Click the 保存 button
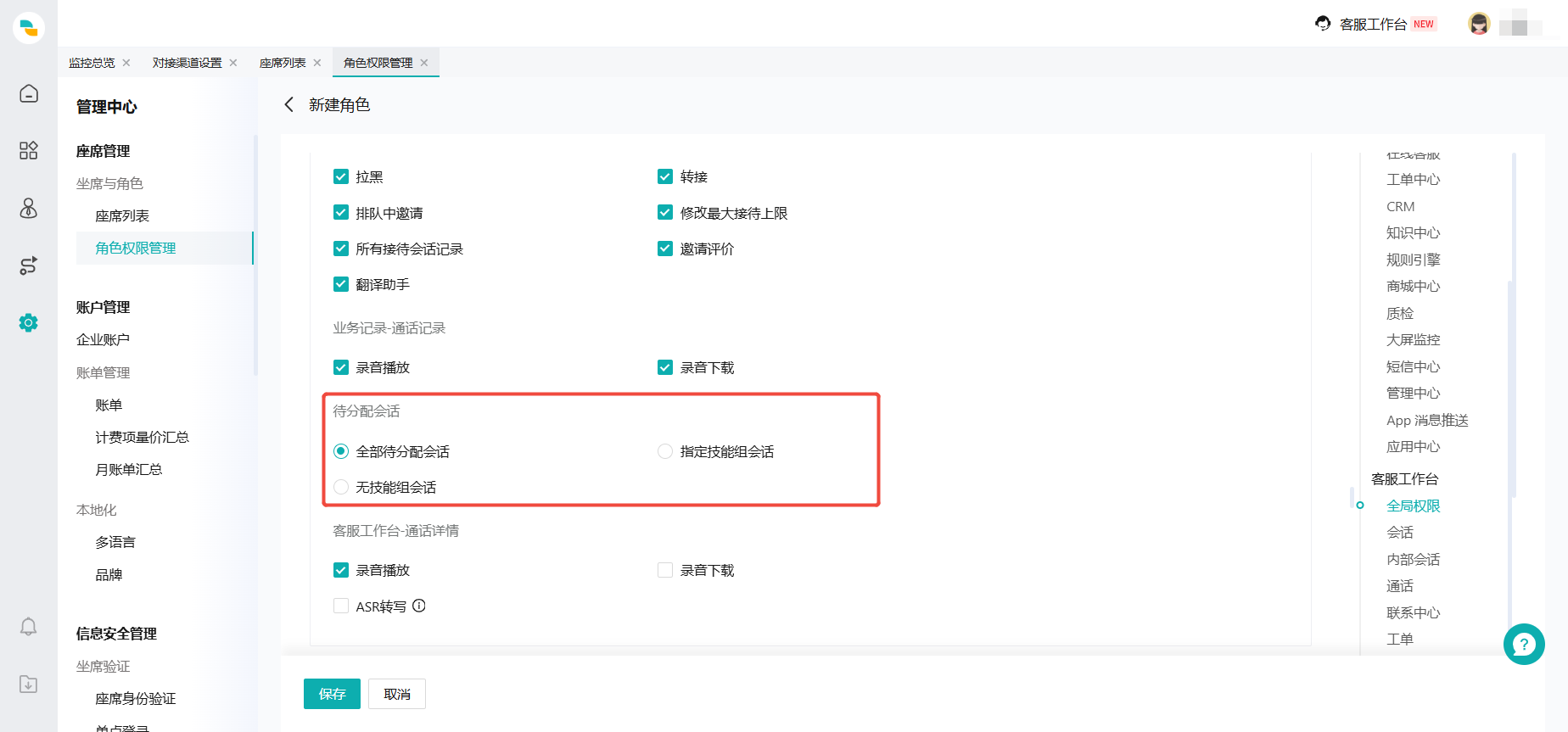 tap(332, 694)
